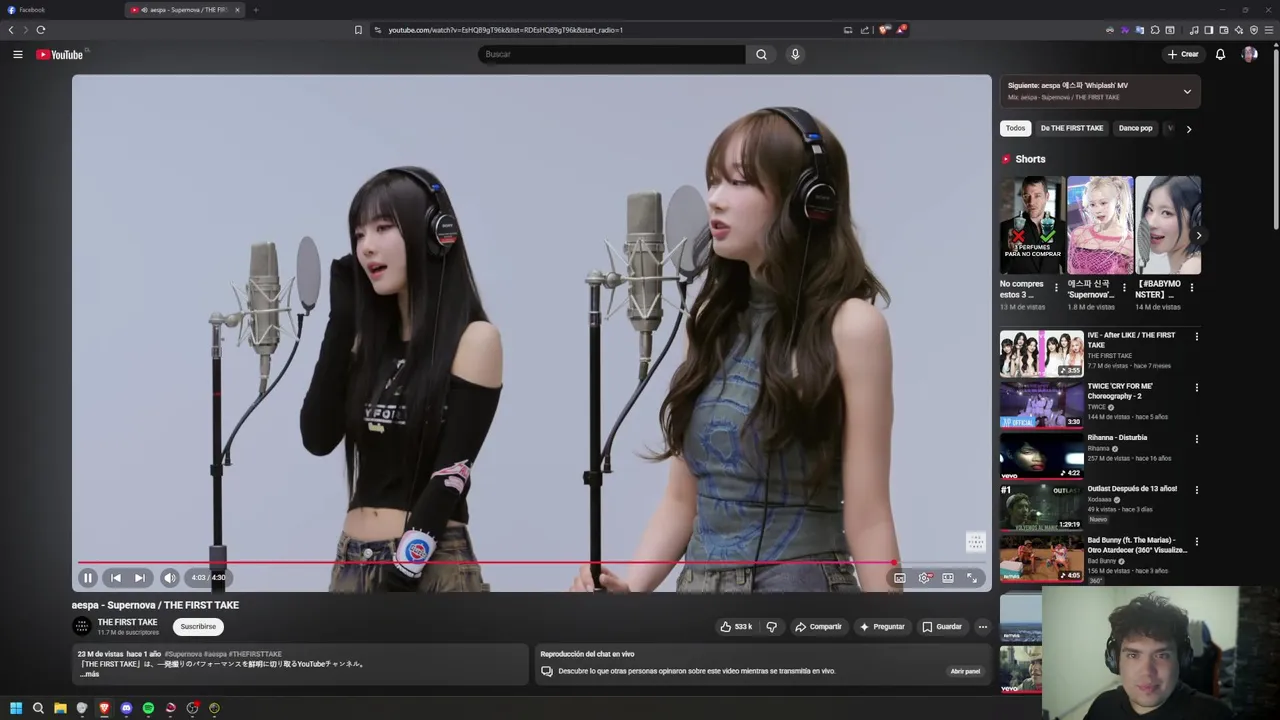Open browser main hamburger menu
The width and height of the screenshot is (1280, 720).
coord(1268,30)
